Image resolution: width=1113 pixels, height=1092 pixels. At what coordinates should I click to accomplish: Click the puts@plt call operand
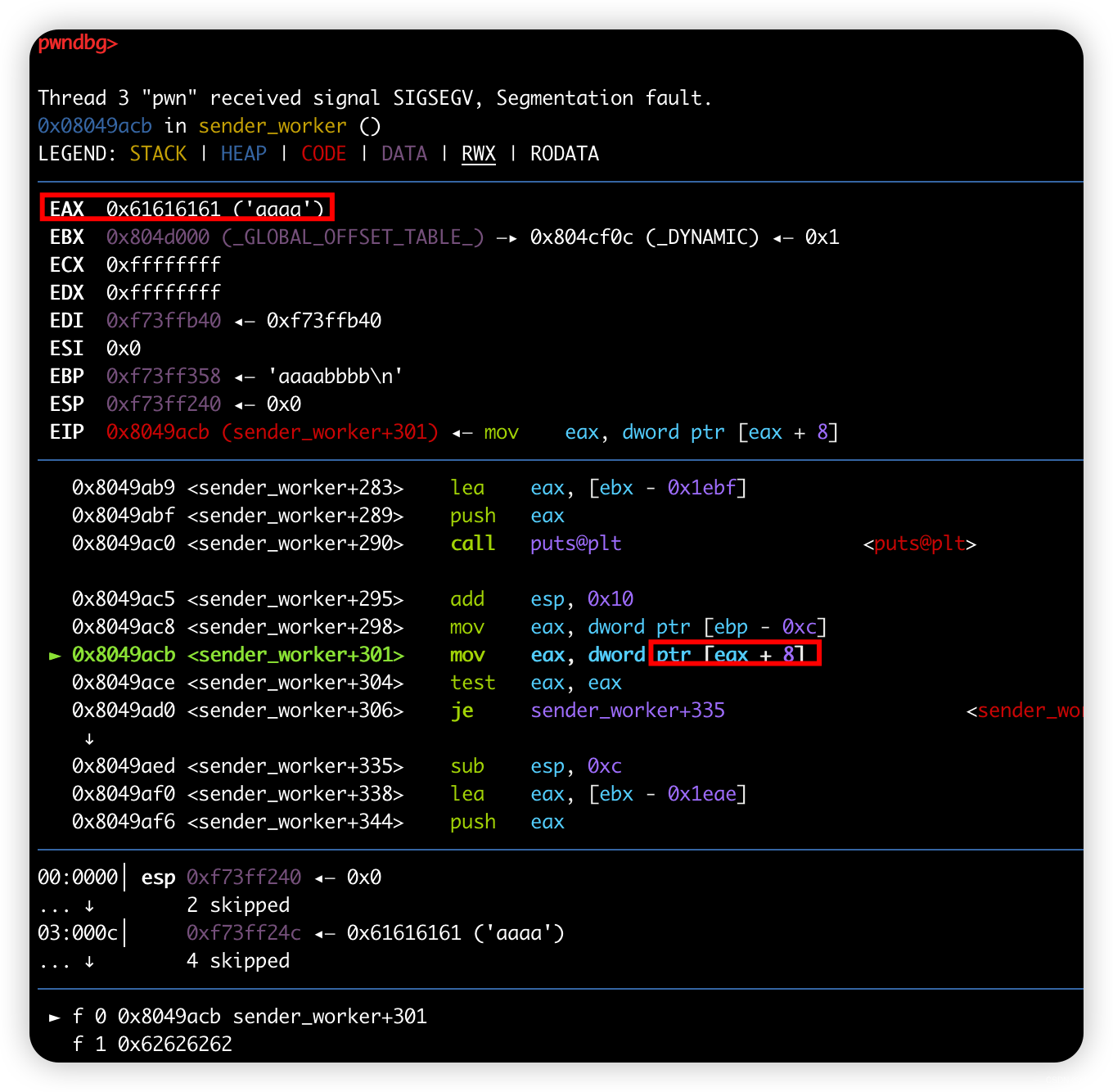pyautogui.click(x=576, y=544)
